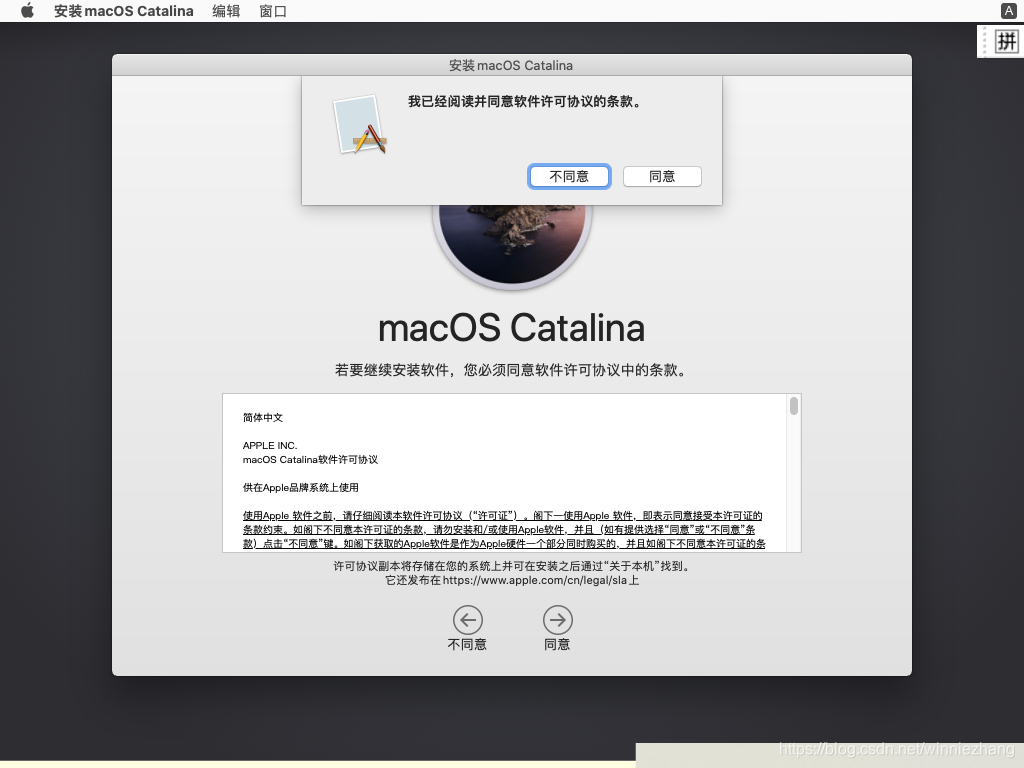The image size is (1024, 768).
Task: Click 同意 button in the confirmation dialog
Action: tap(662, 176)
